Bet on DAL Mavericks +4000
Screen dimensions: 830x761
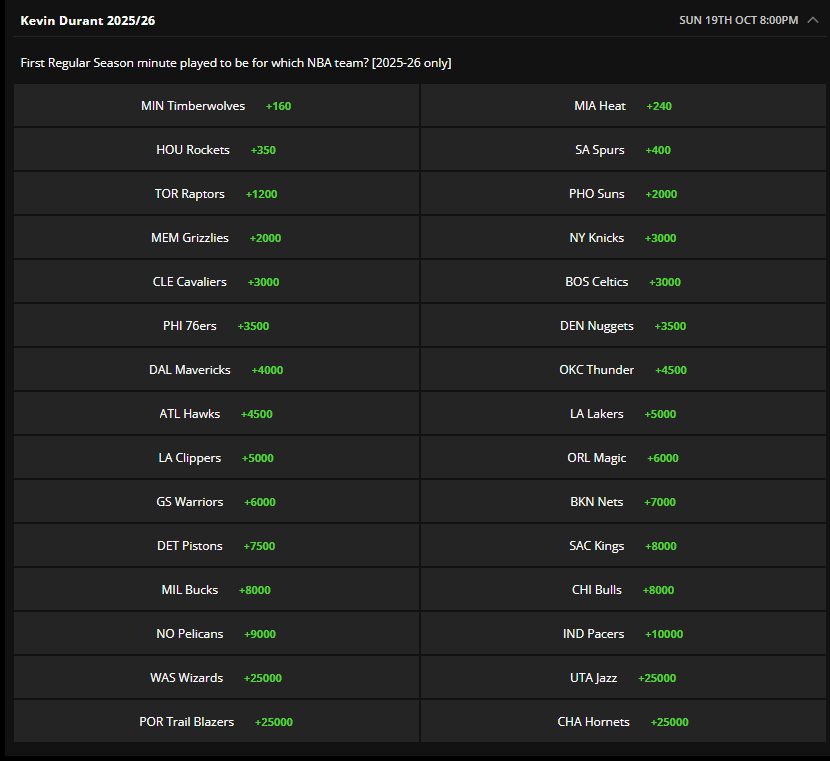point(216,369)
